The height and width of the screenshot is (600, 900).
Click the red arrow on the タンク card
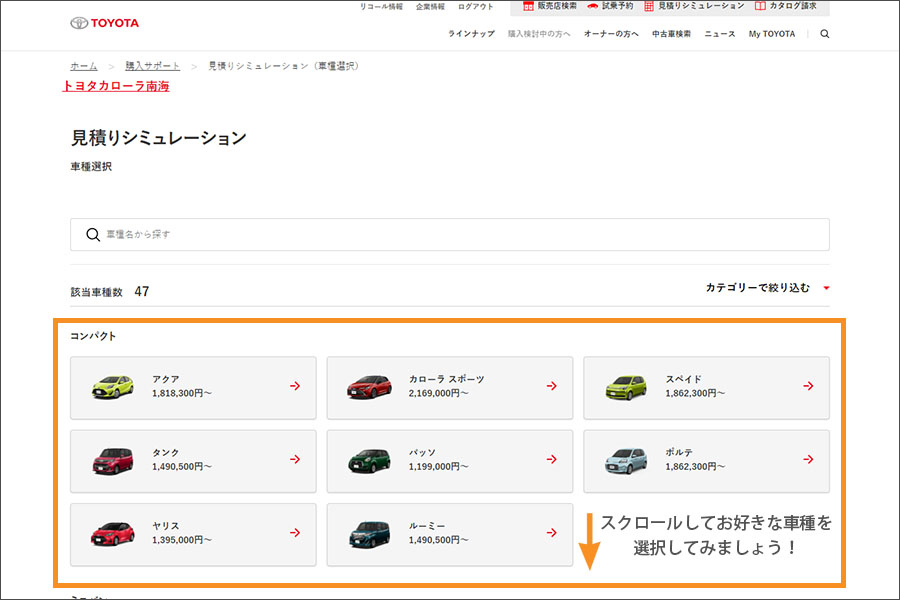click(295, 459)
